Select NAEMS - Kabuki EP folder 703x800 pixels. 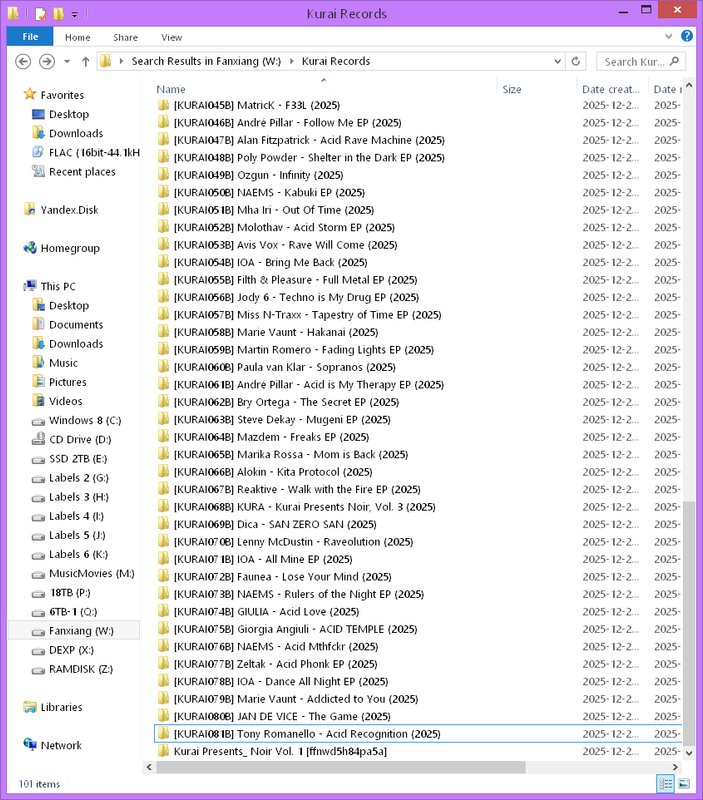click(x=269, y=192)
